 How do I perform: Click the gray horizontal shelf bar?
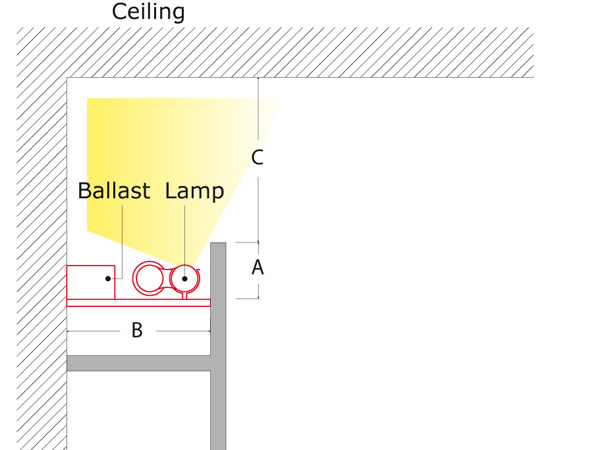pyautogui.click(x=139, y=363)
